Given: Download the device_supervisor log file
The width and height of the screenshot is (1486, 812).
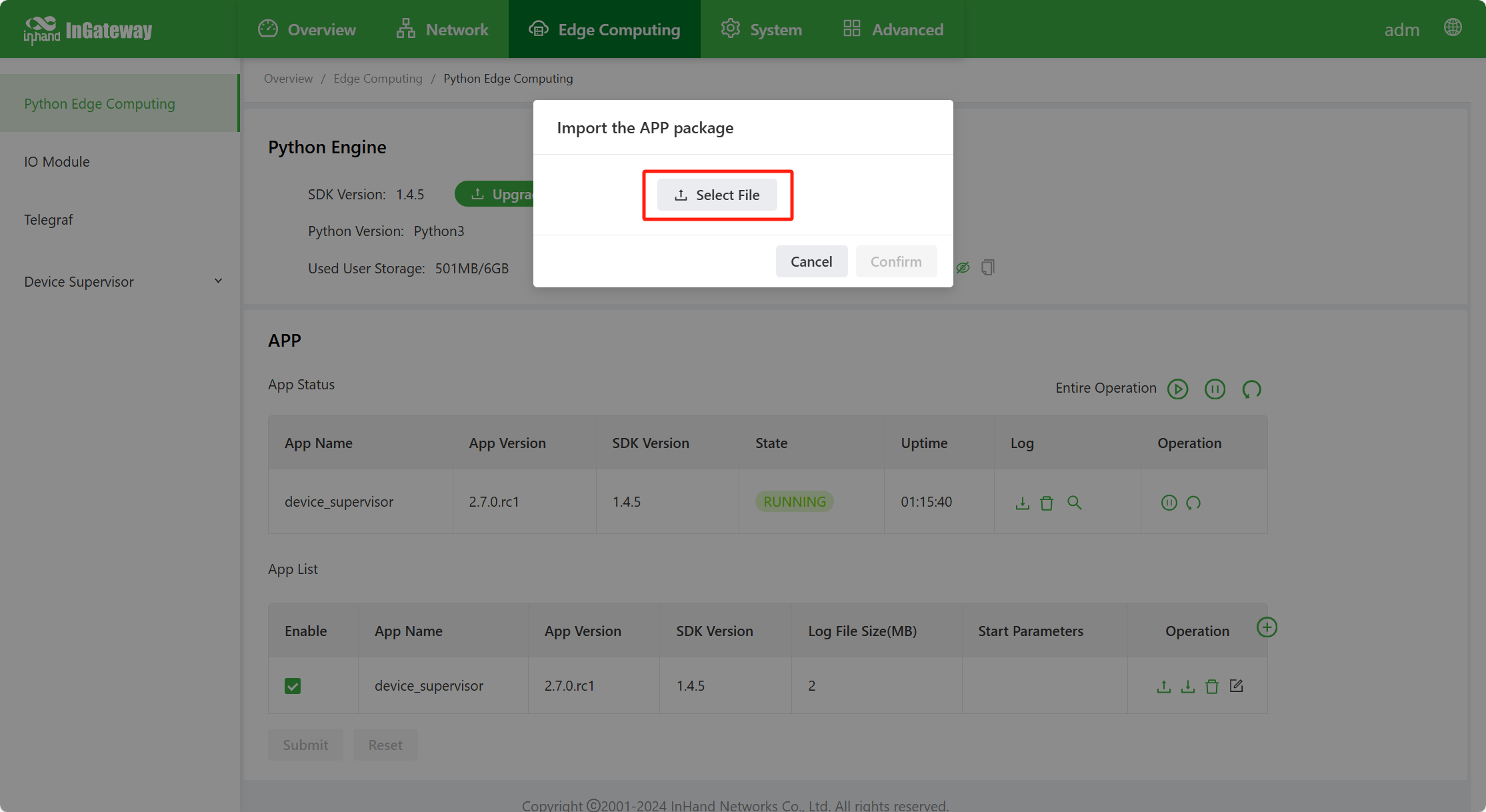Looking at the screenshot, I should (1022, 503).
